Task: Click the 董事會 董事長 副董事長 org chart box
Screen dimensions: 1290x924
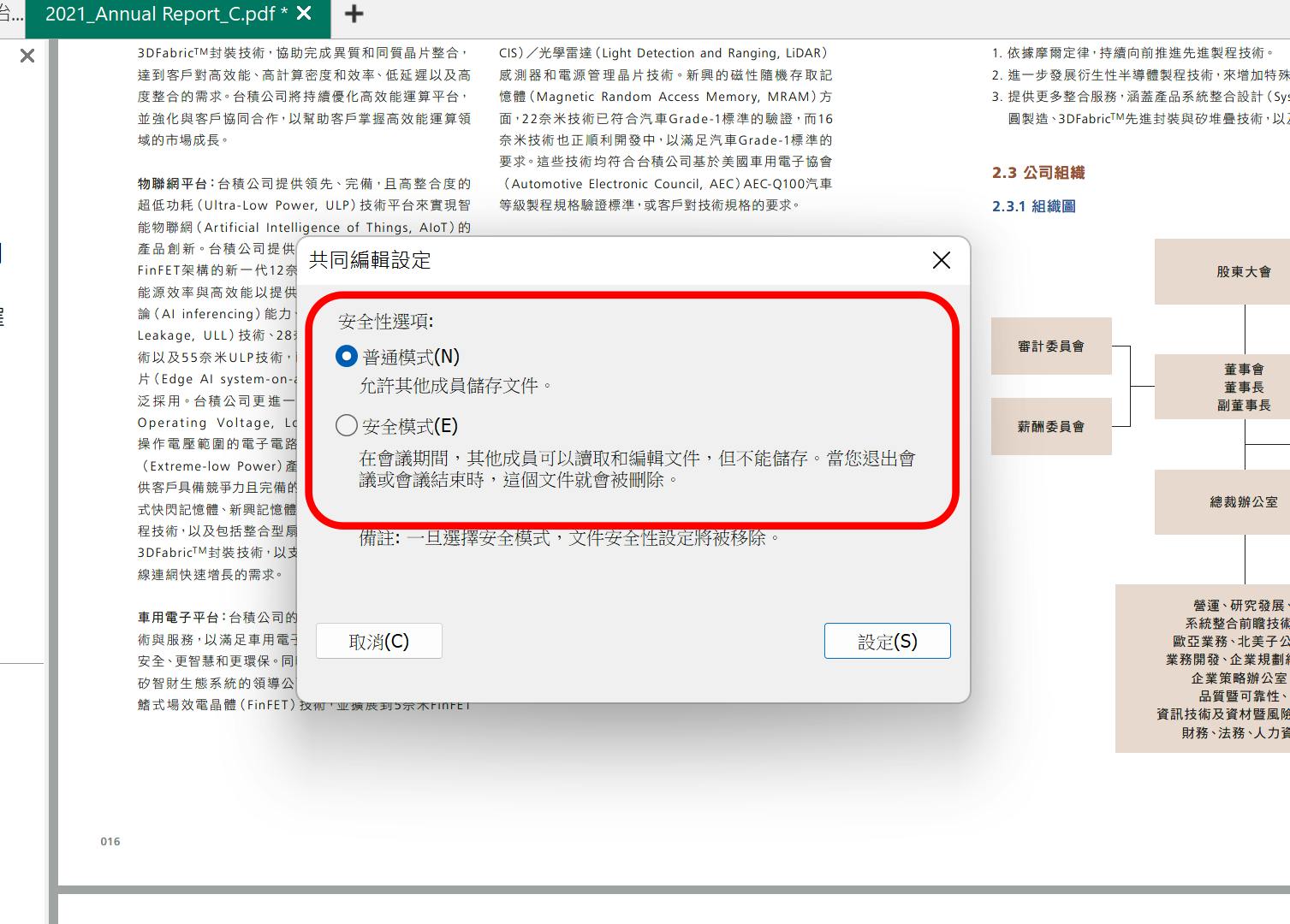Action: tap(1222, 387)
